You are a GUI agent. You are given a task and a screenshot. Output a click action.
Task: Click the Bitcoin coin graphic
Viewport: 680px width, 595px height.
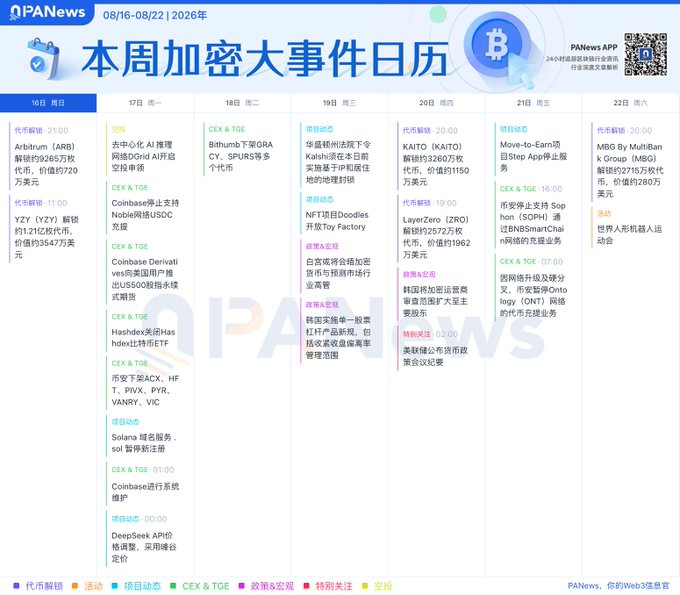click(497, 45)
